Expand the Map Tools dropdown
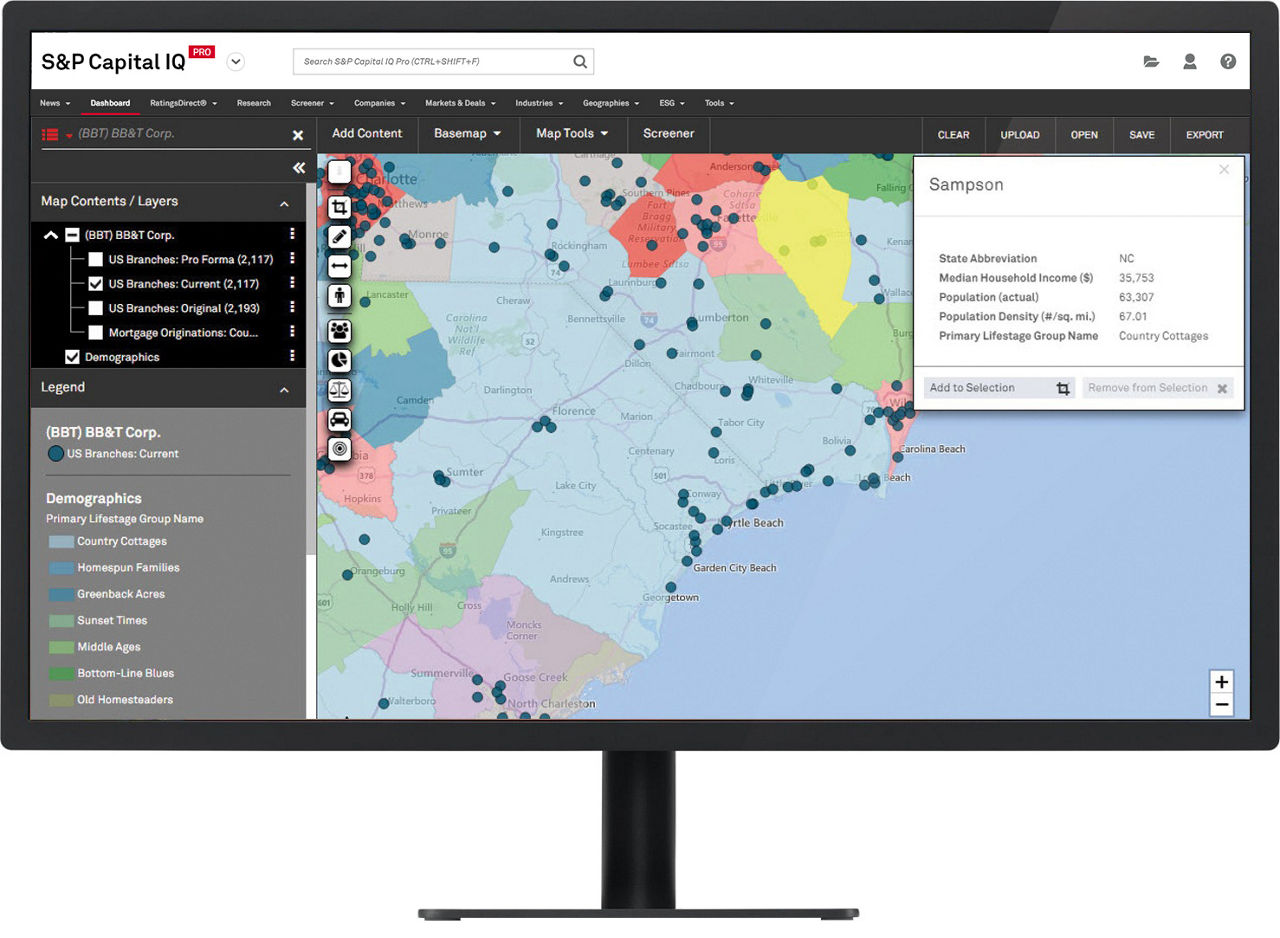The height and width of the screenshot is (938, 1280). click(572, 134)
